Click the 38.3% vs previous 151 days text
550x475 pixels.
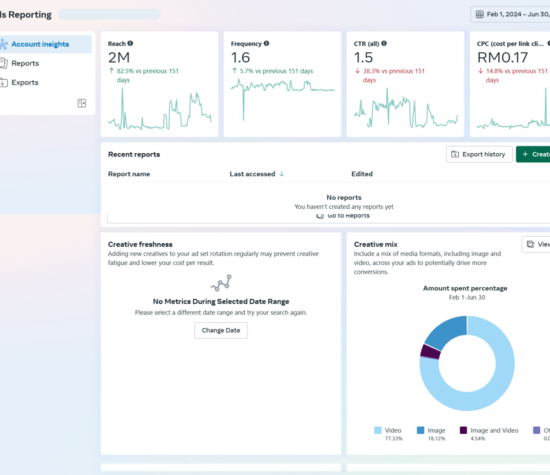394,75
